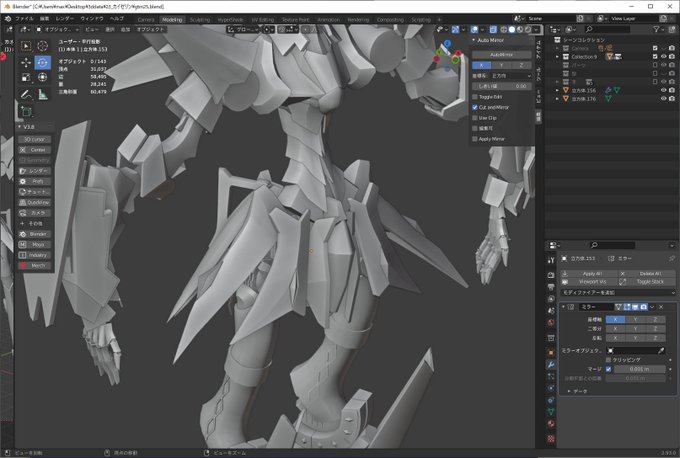Viewport: 680px width, 458px height.
Task: Select the Rotate tool in the viewport toolbar
Action: (44, 62)
